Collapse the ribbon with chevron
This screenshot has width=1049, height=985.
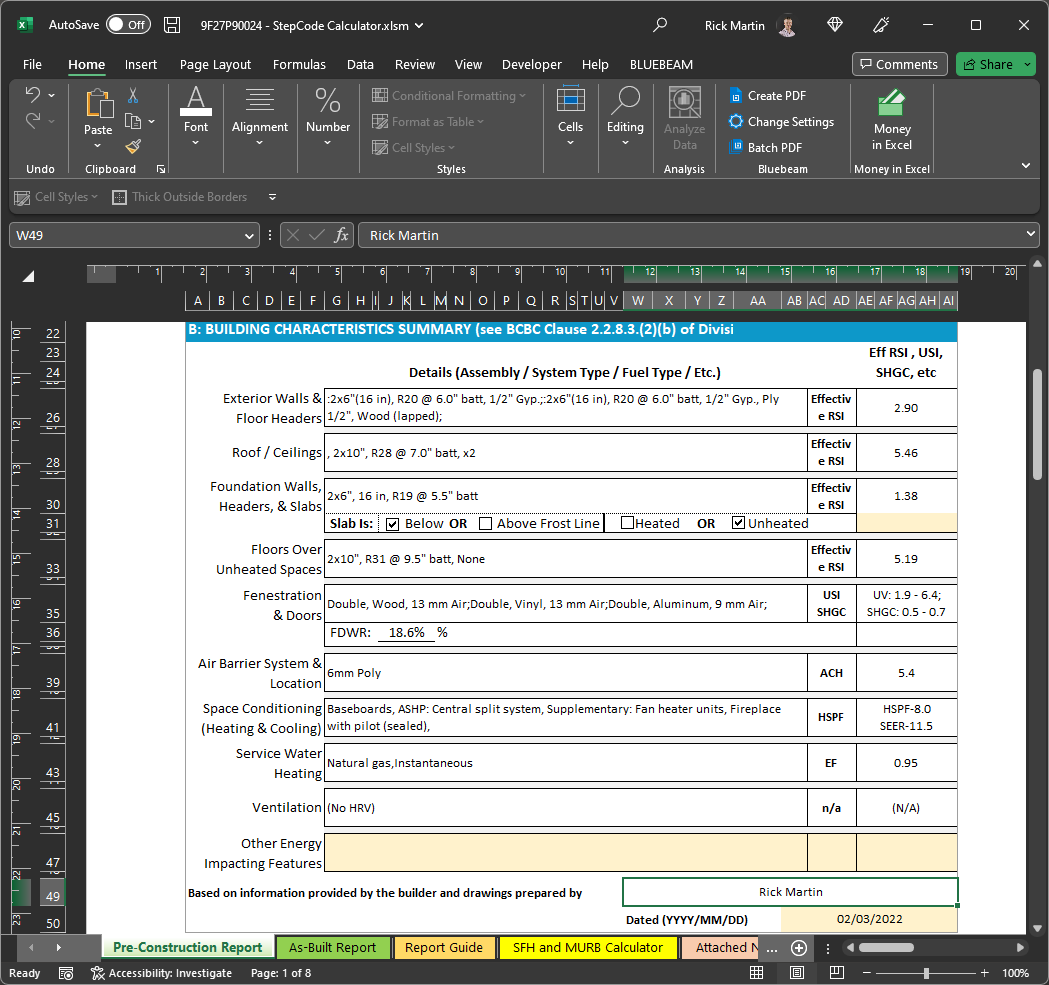[1026, 165]
